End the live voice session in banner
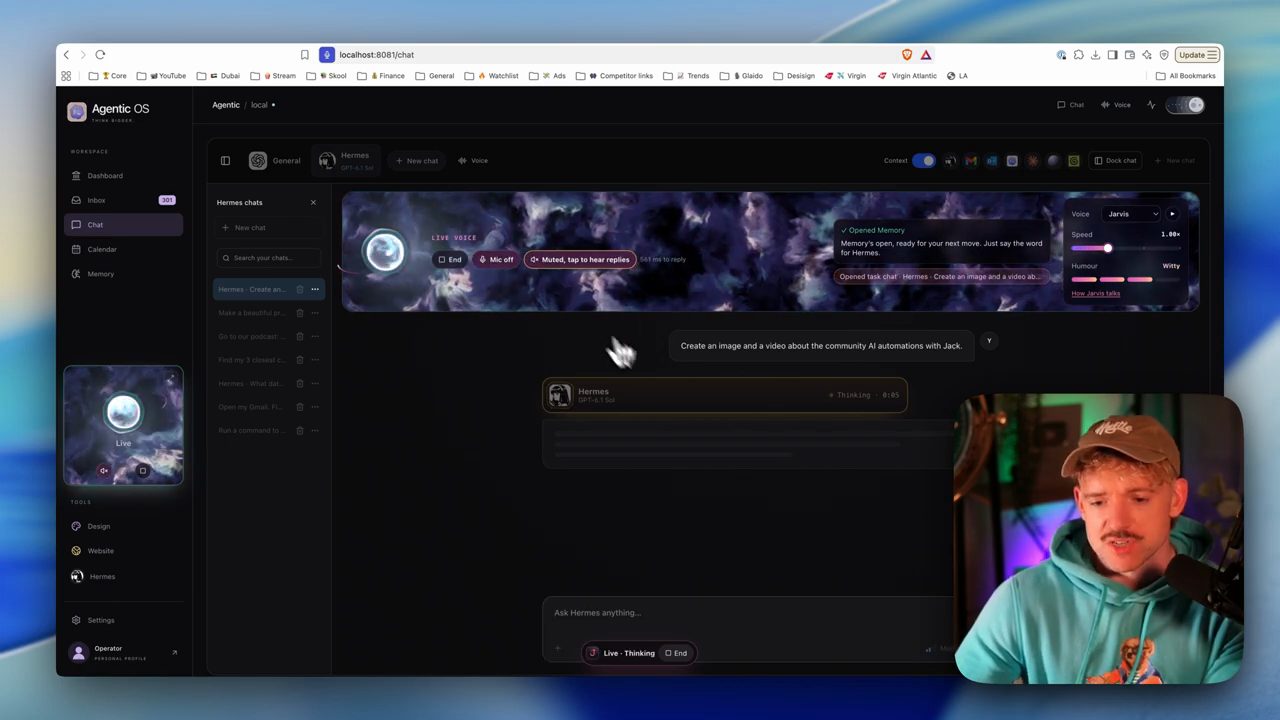 coord(449,260)
